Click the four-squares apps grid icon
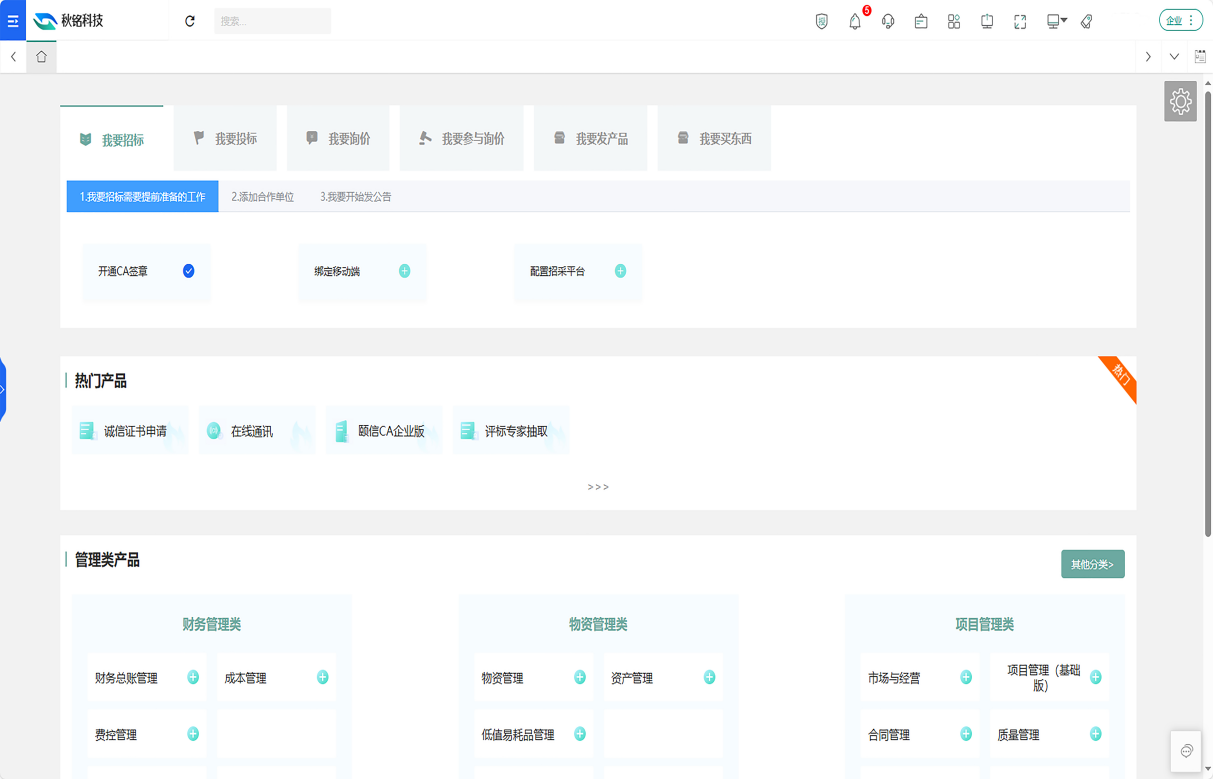The width and height of the screenshot is (1213, 779). pyautogui.click(x=954, y=21)
